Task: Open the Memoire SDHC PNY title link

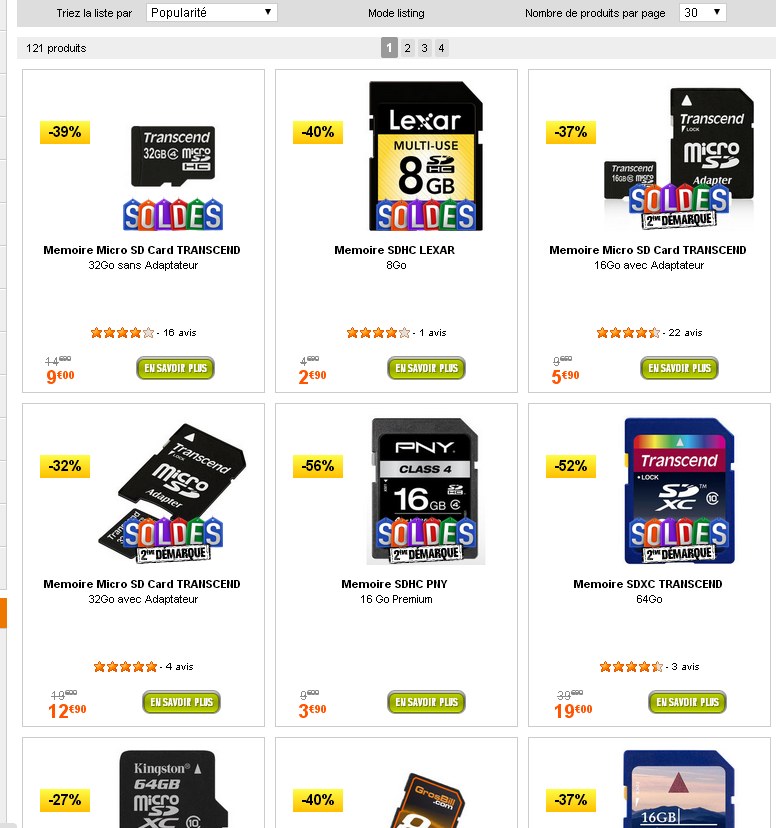Action: pyautogui.click(x=394, y=584)
